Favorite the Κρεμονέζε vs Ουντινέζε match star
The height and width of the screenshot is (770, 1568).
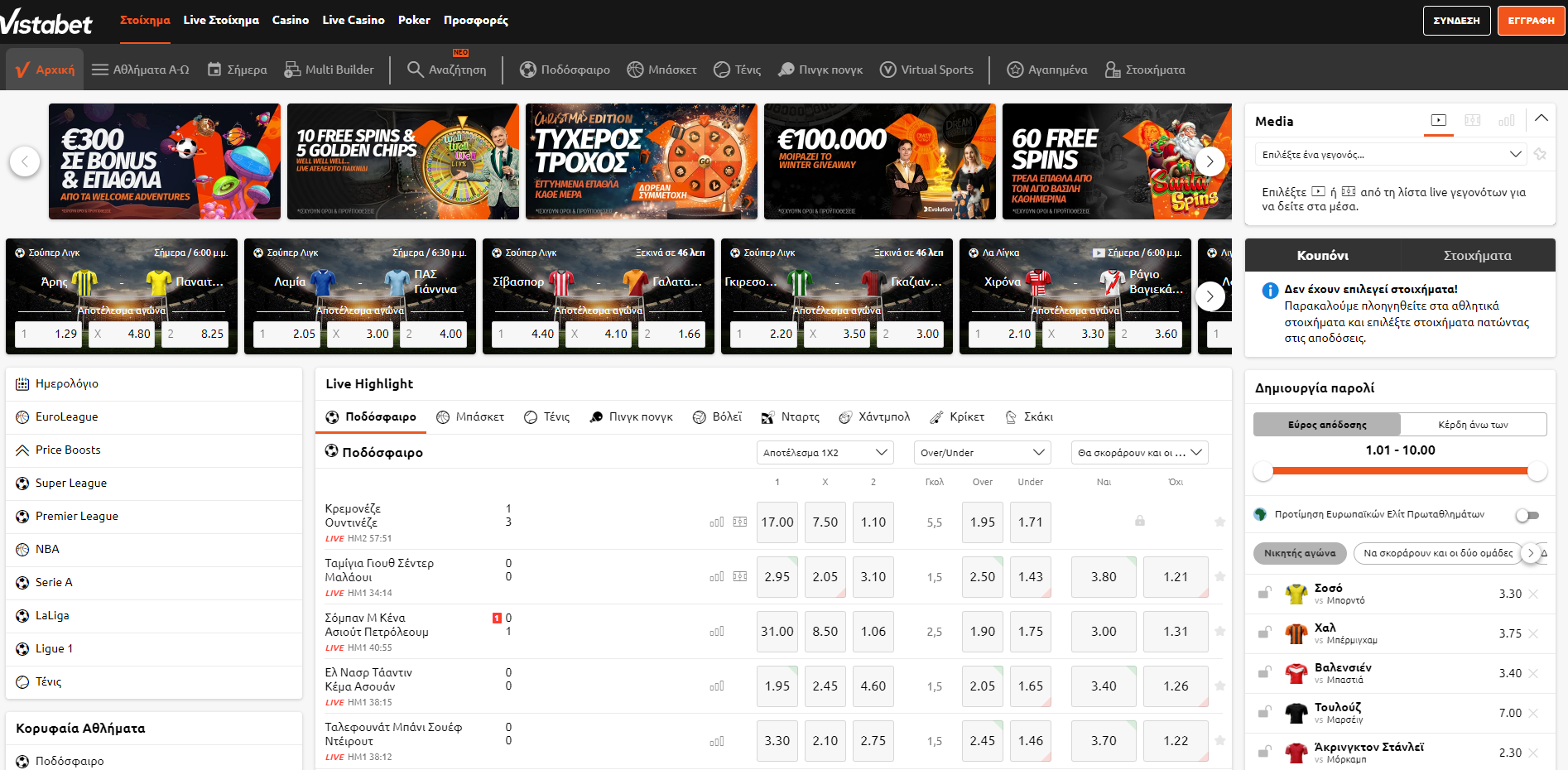click(1219, 522)
